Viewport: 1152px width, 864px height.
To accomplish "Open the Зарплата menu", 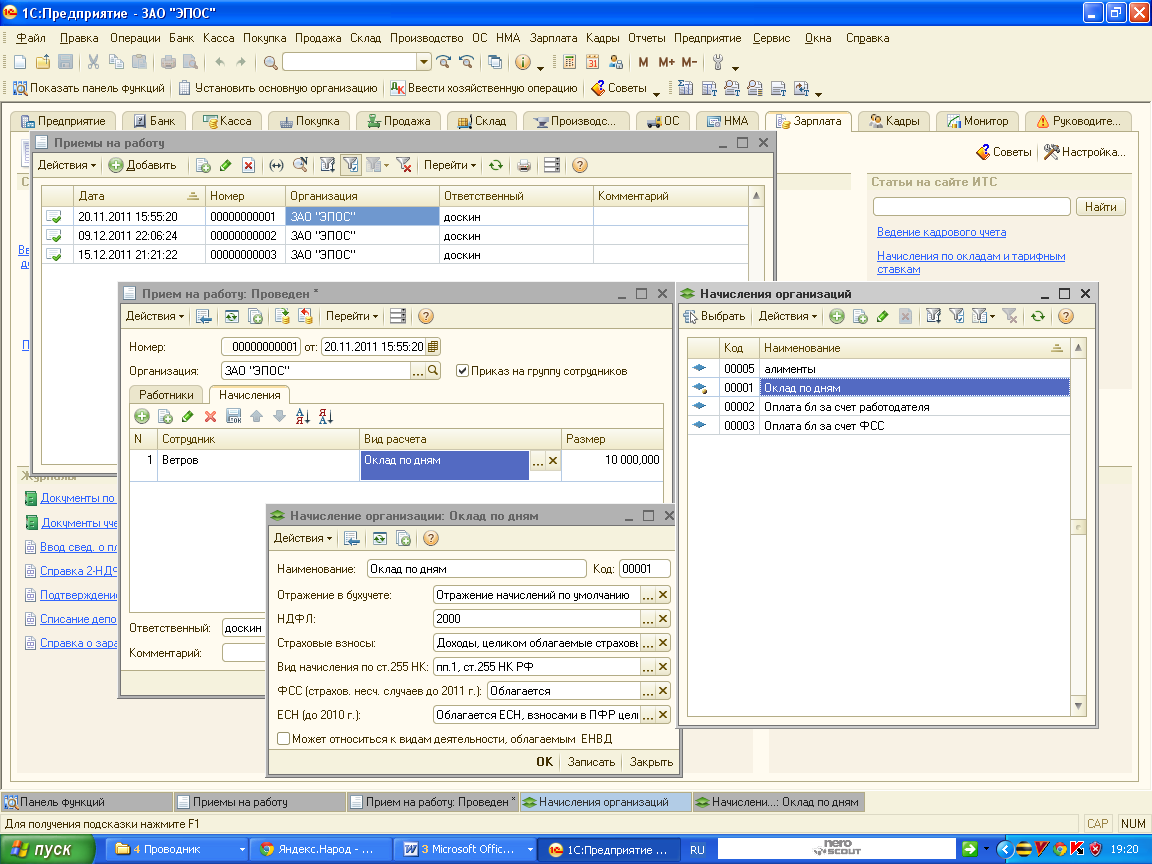I will click(553, 38).
